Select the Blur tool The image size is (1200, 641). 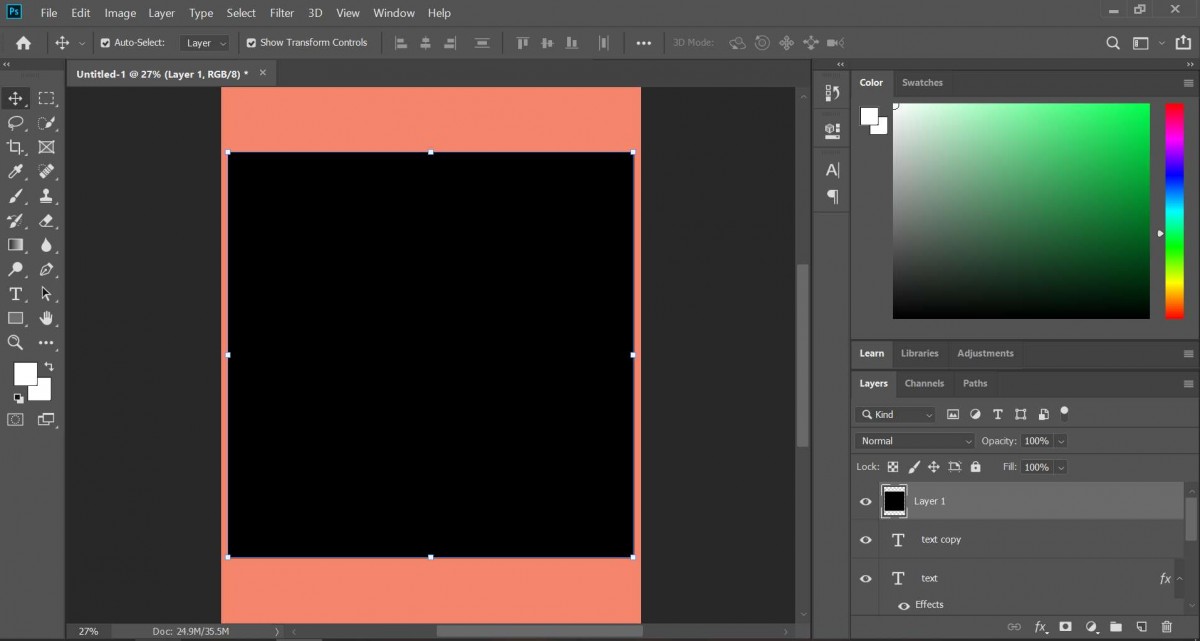46,245
